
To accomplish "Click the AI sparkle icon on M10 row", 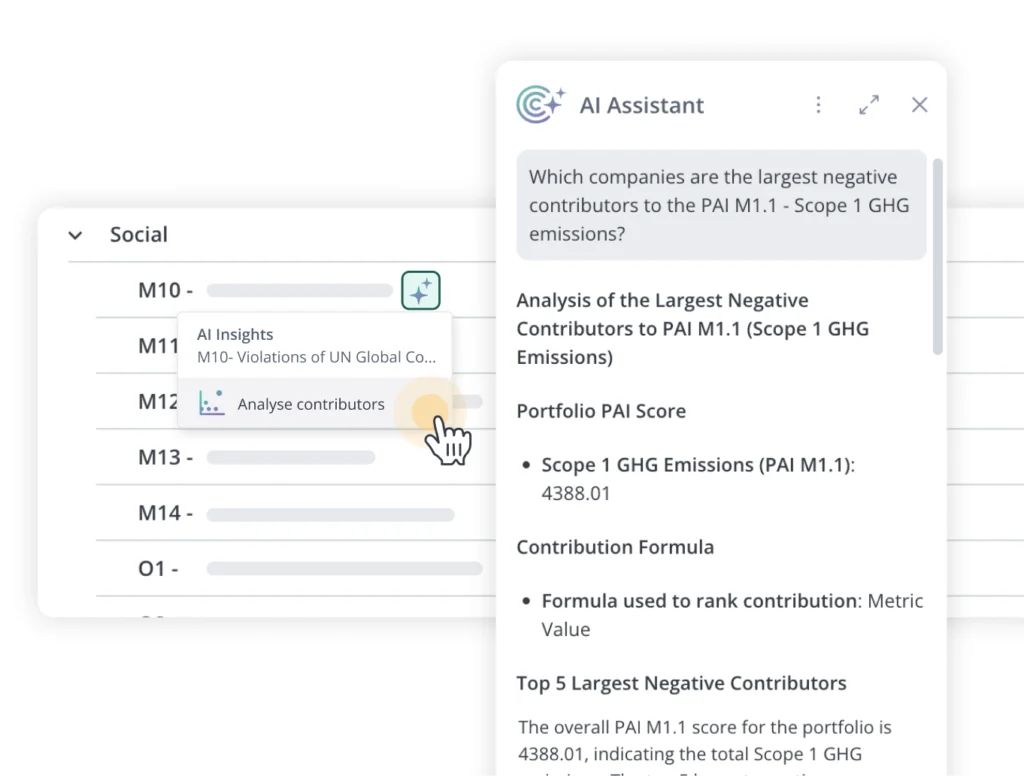I will click(421, 291).
